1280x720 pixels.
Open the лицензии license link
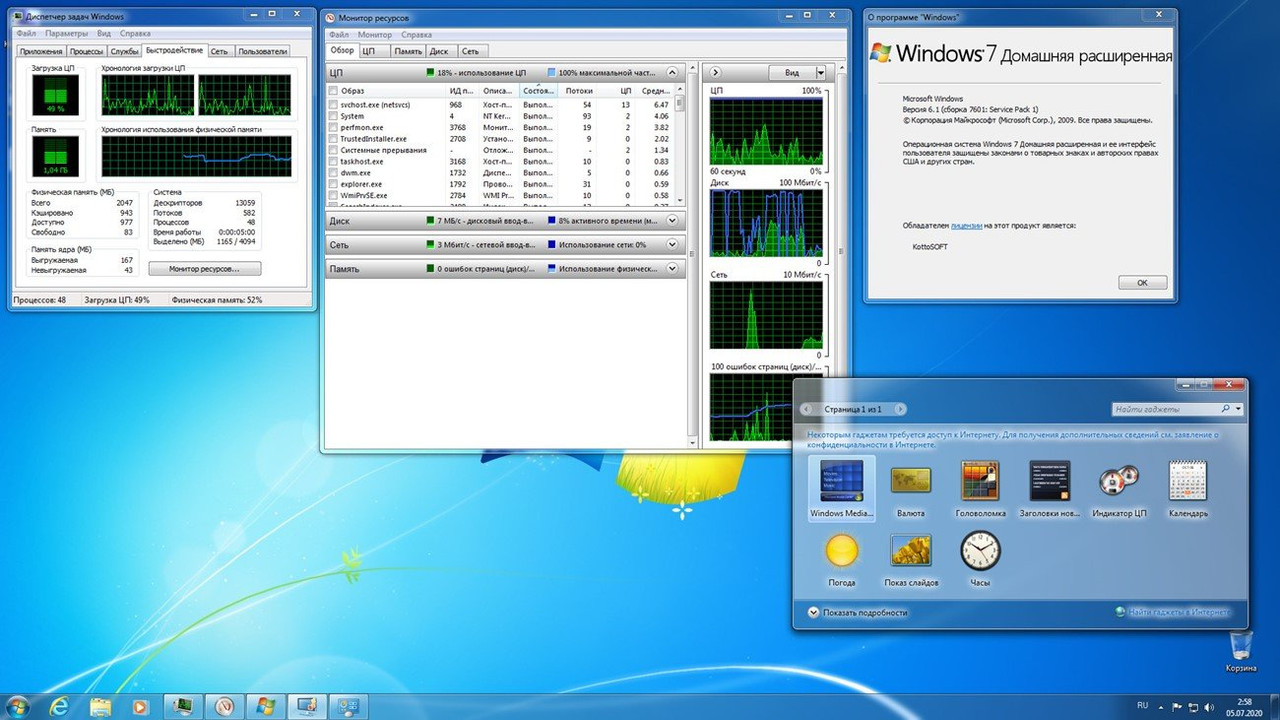(966, 226)
